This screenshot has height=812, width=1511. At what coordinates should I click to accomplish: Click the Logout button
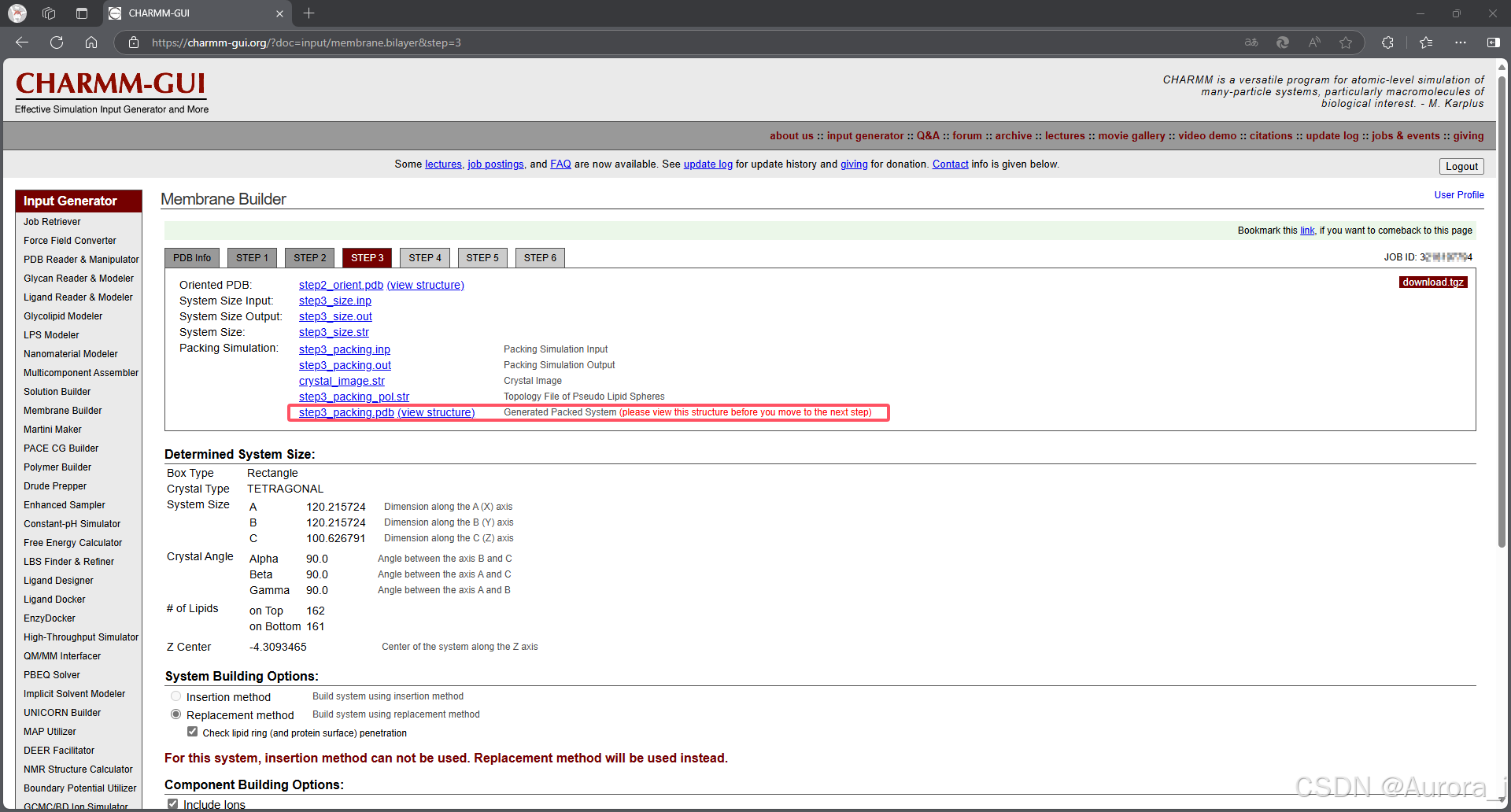pos(1461,166)
